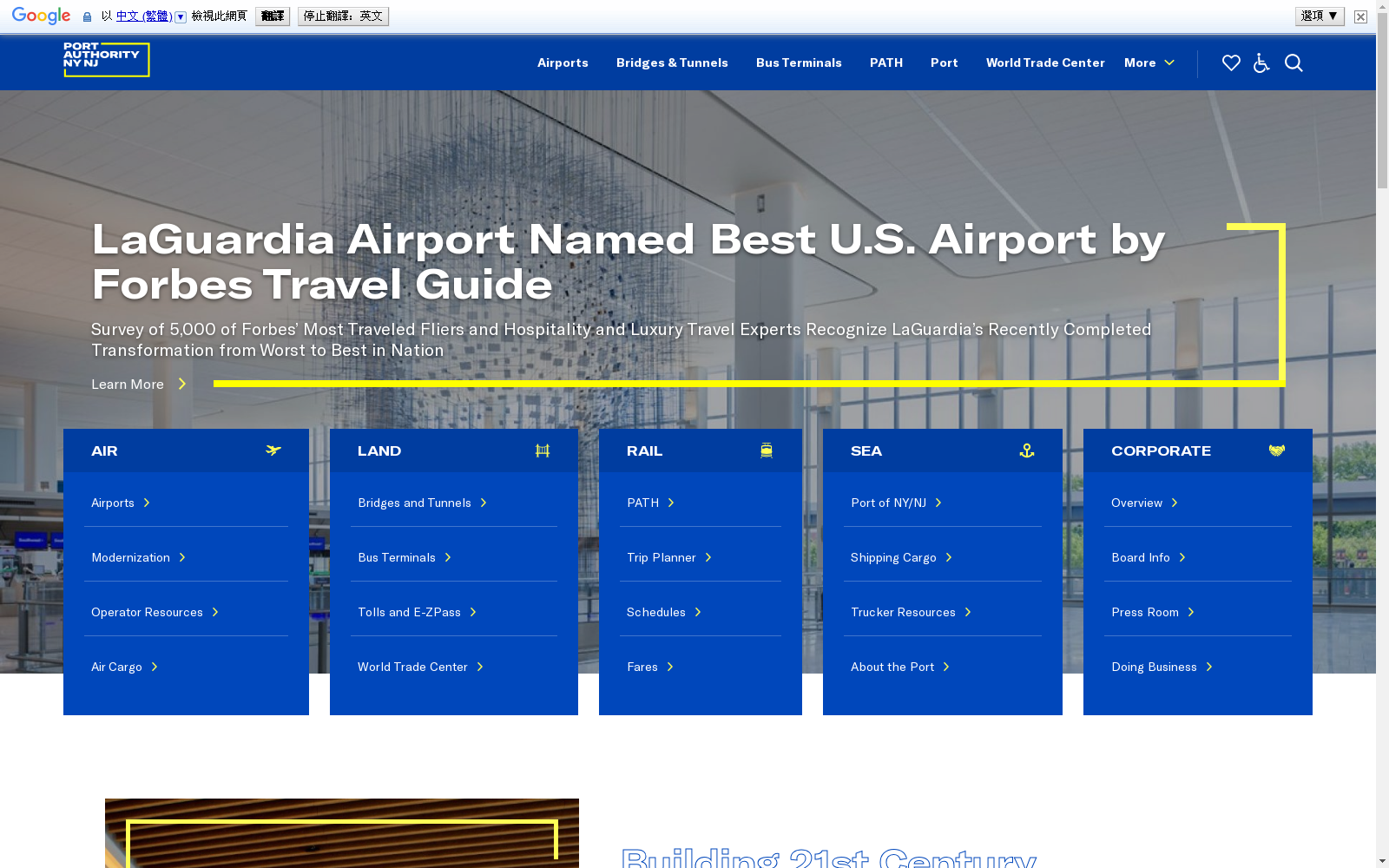This screenshot has width=1389, height=868.
Task: Click the train icon in RAIL card
Action: 767,450
